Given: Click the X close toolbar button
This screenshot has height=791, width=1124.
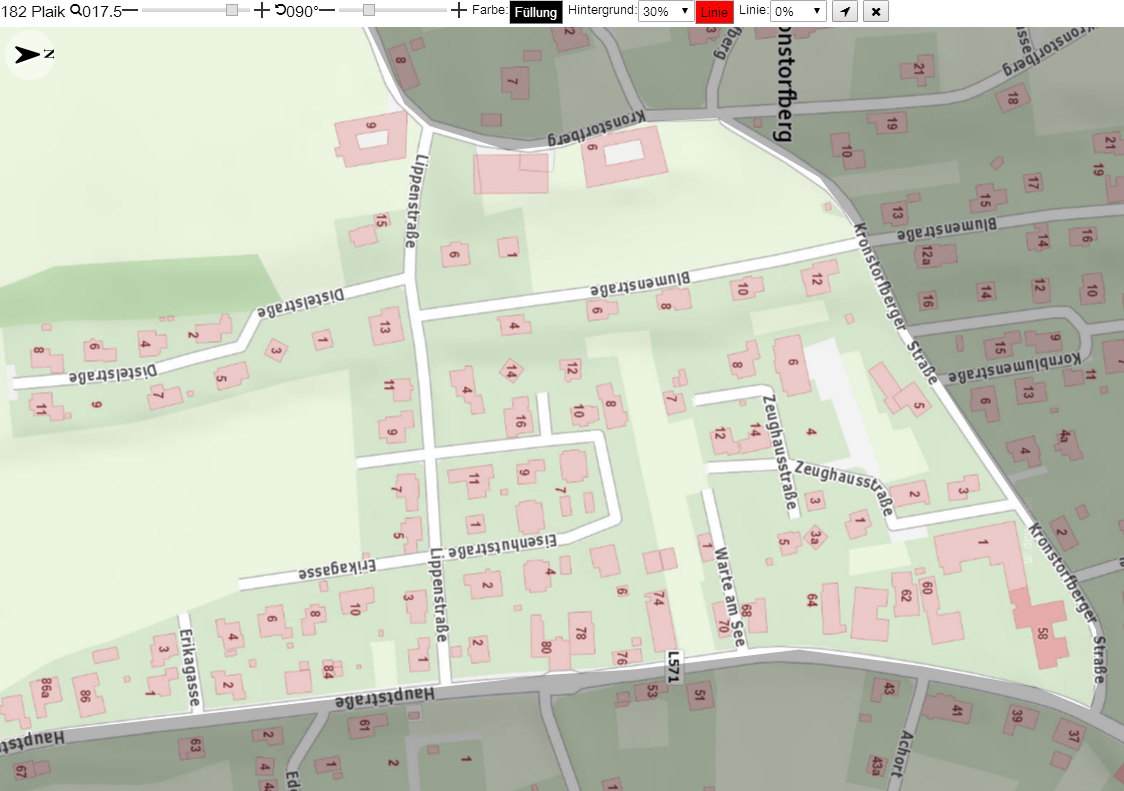Looking at the screenshot, I should click(x=876, y=11).
